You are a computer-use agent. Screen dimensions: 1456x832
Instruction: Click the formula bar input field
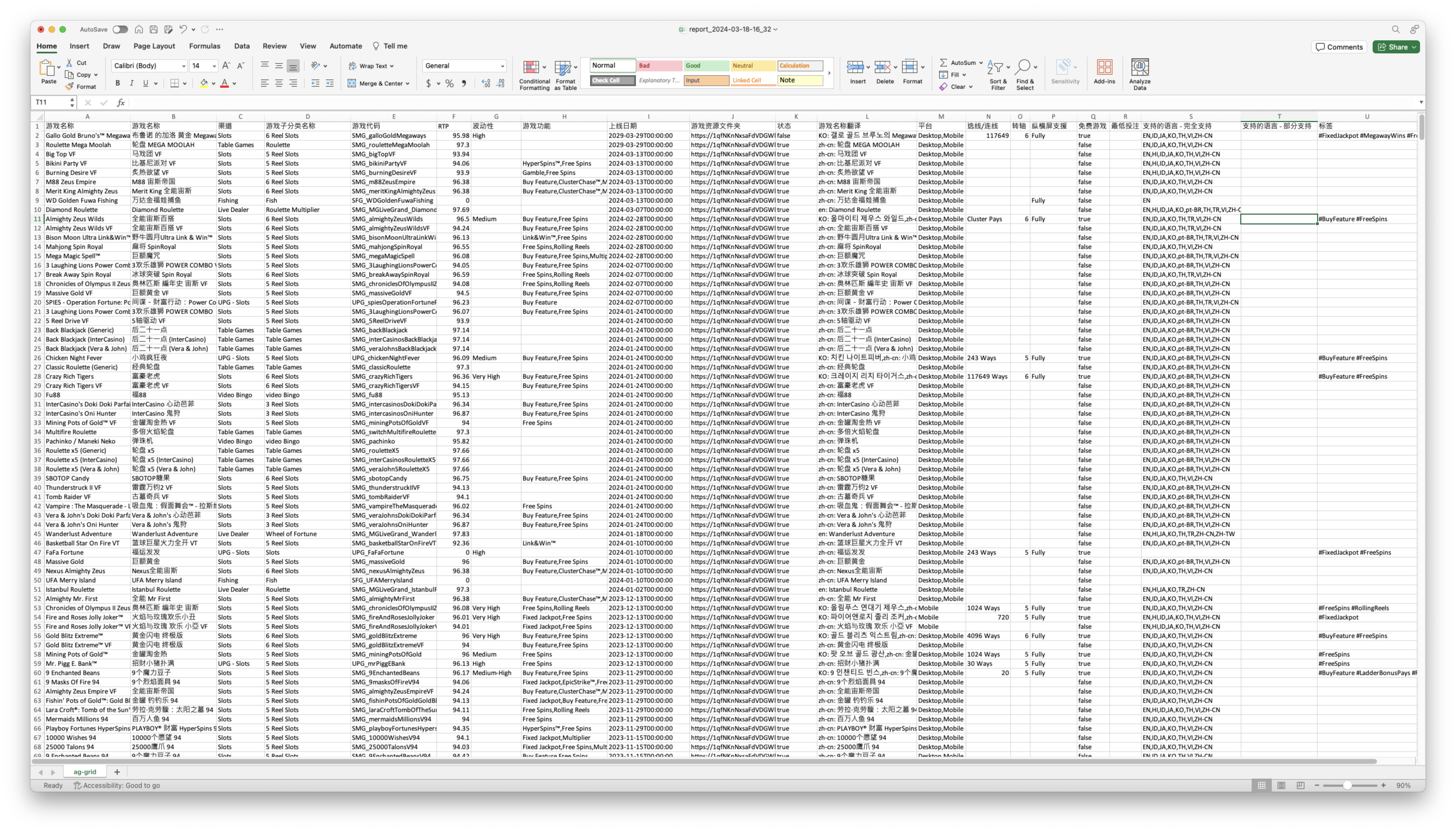point(743,102)
